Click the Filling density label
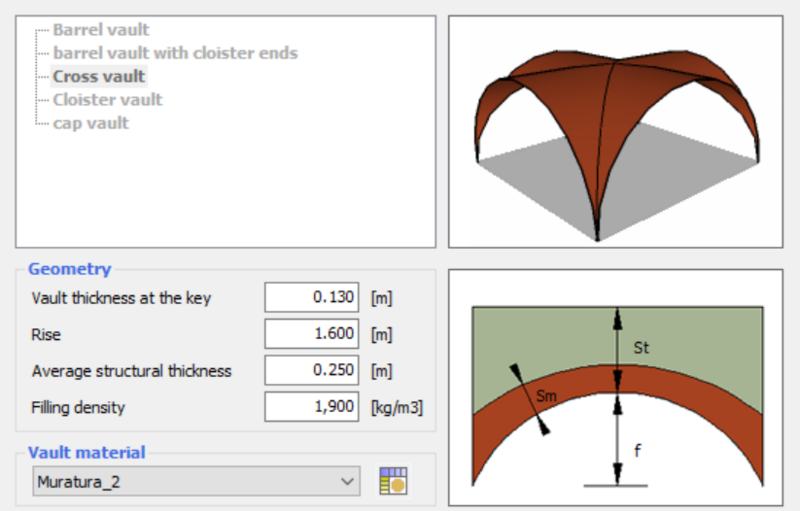Screen dimensions: 800x511 [x=78, y=407]
